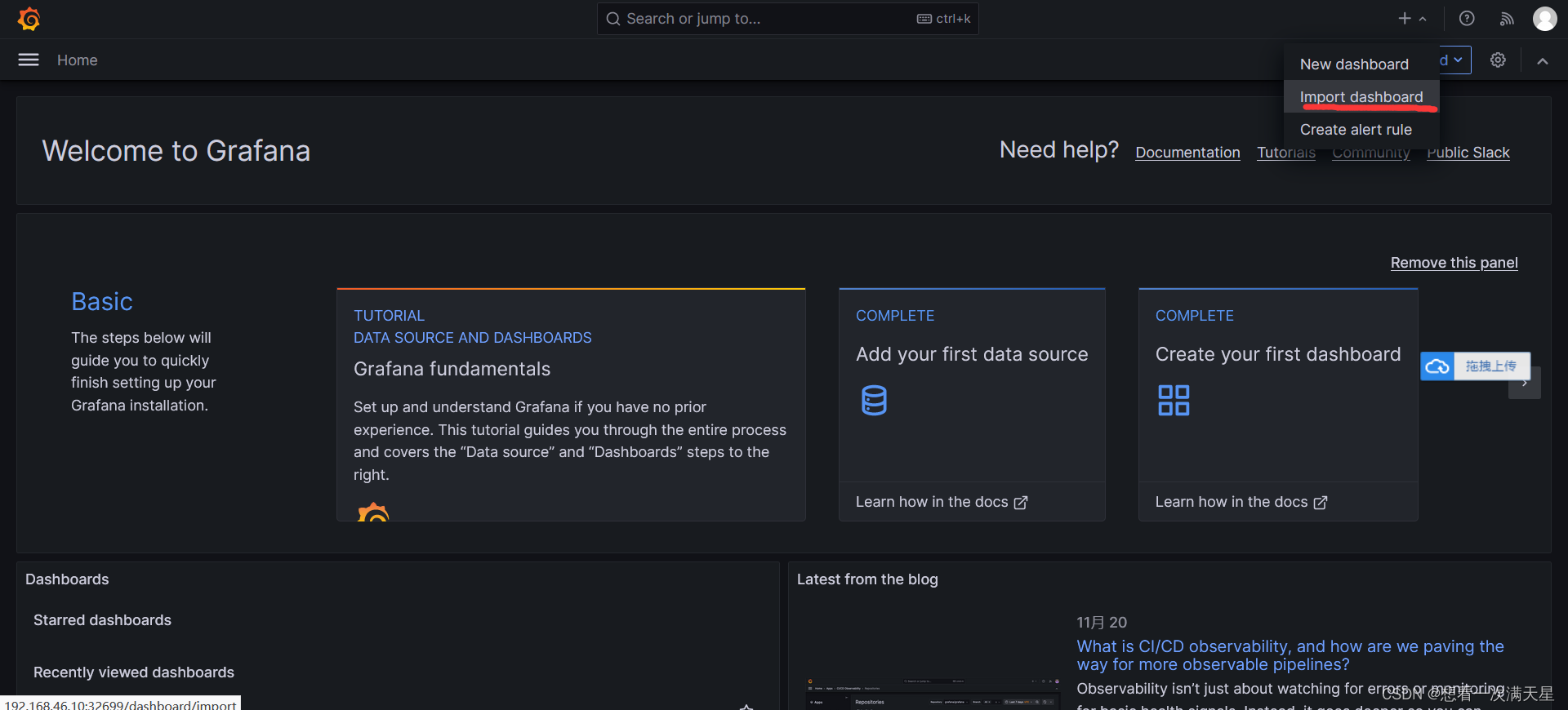Click the Welcome to Grafana heading
The height and width of the screenshot is (710, 1568).
pyautogui.click(x=176, y=151)
